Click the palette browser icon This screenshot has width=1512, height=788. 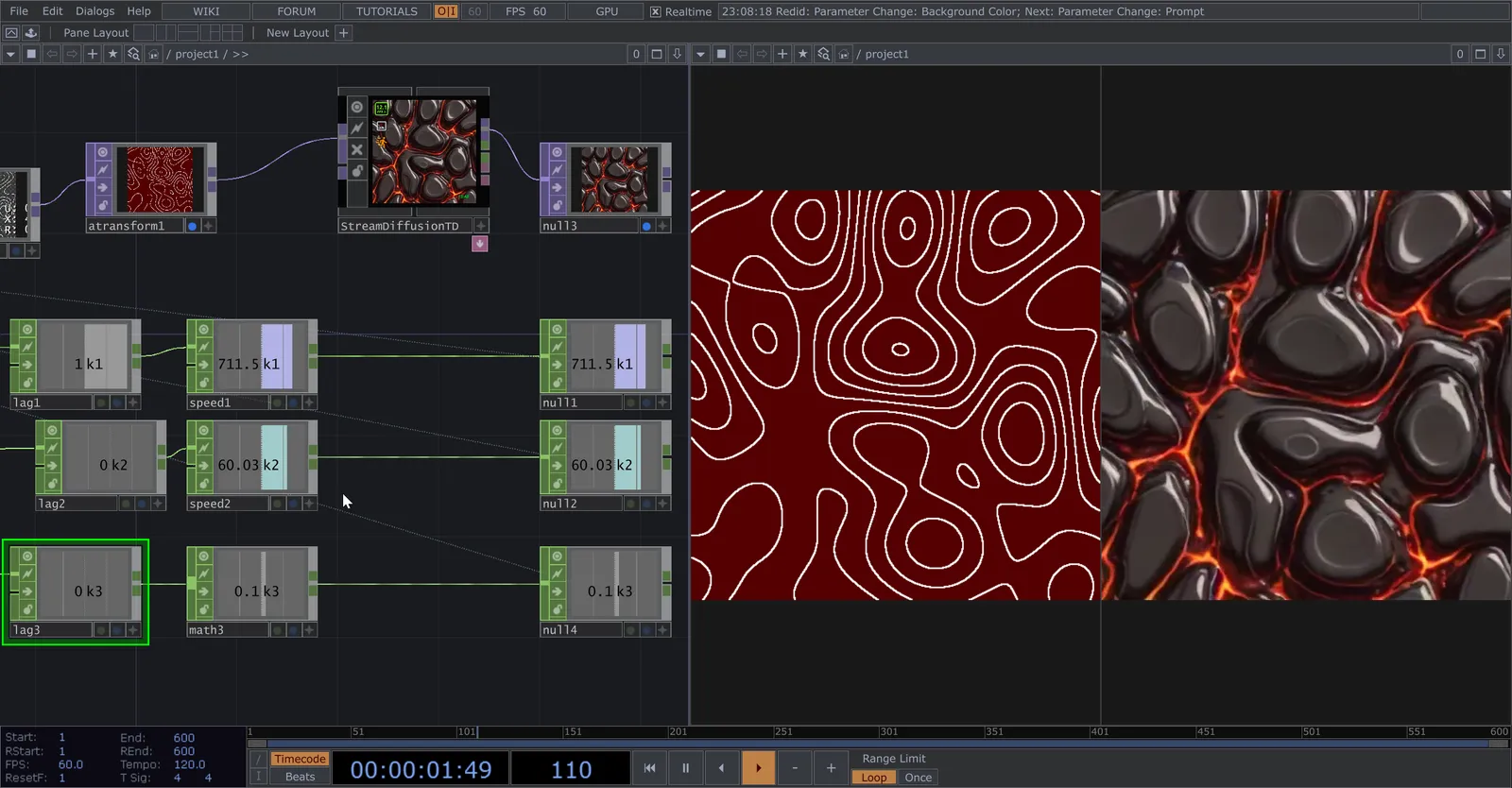[x=31, y=32]
